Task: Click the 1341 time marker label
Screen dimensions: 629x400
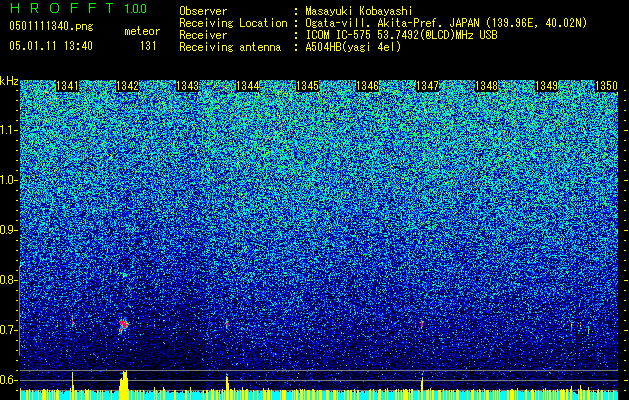Action: tap(67, 86)
